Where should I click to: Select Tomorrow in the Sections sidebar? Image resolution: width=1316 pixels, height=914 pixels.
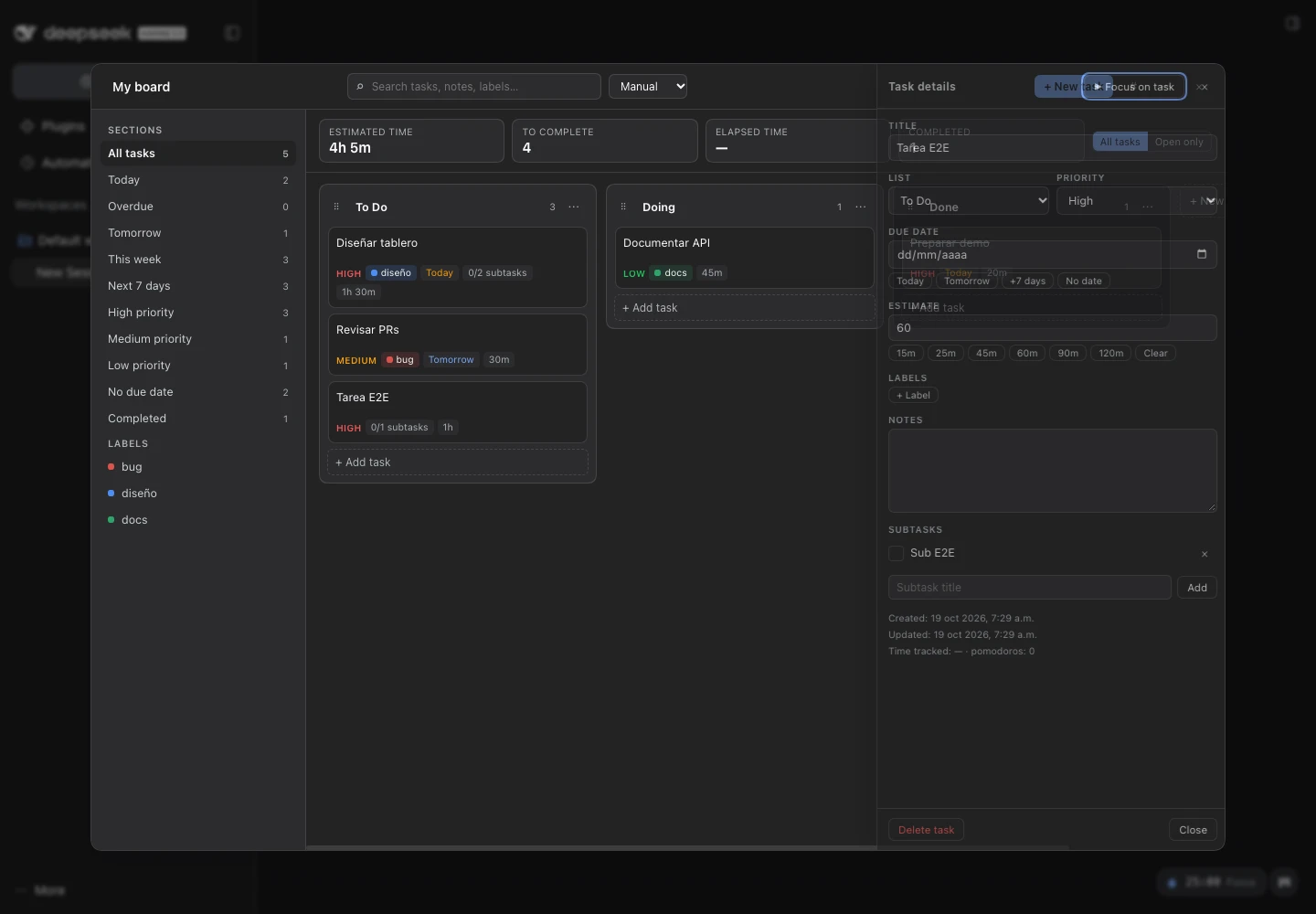[198, 233]
